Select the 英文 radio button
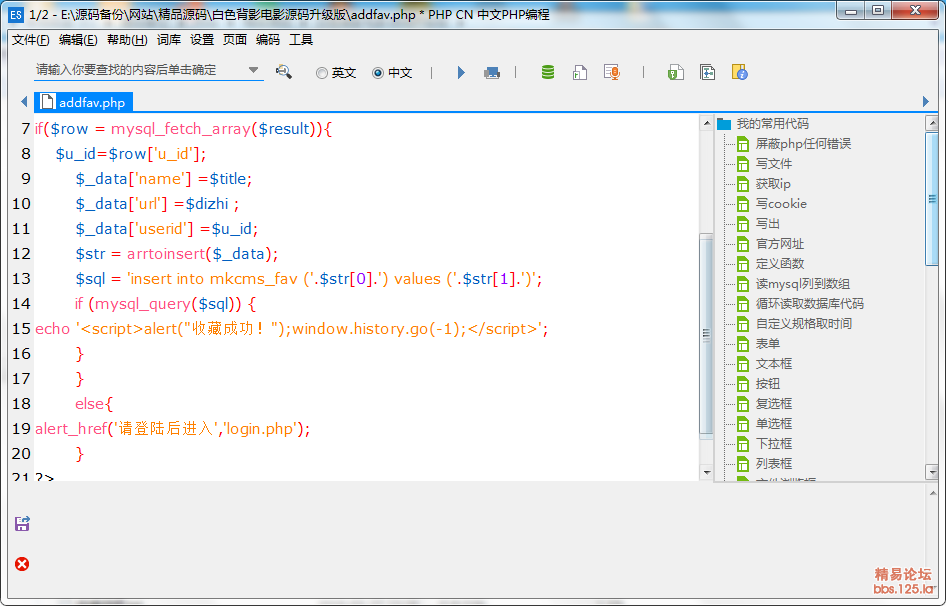946x606 pixels. point(322,73)
